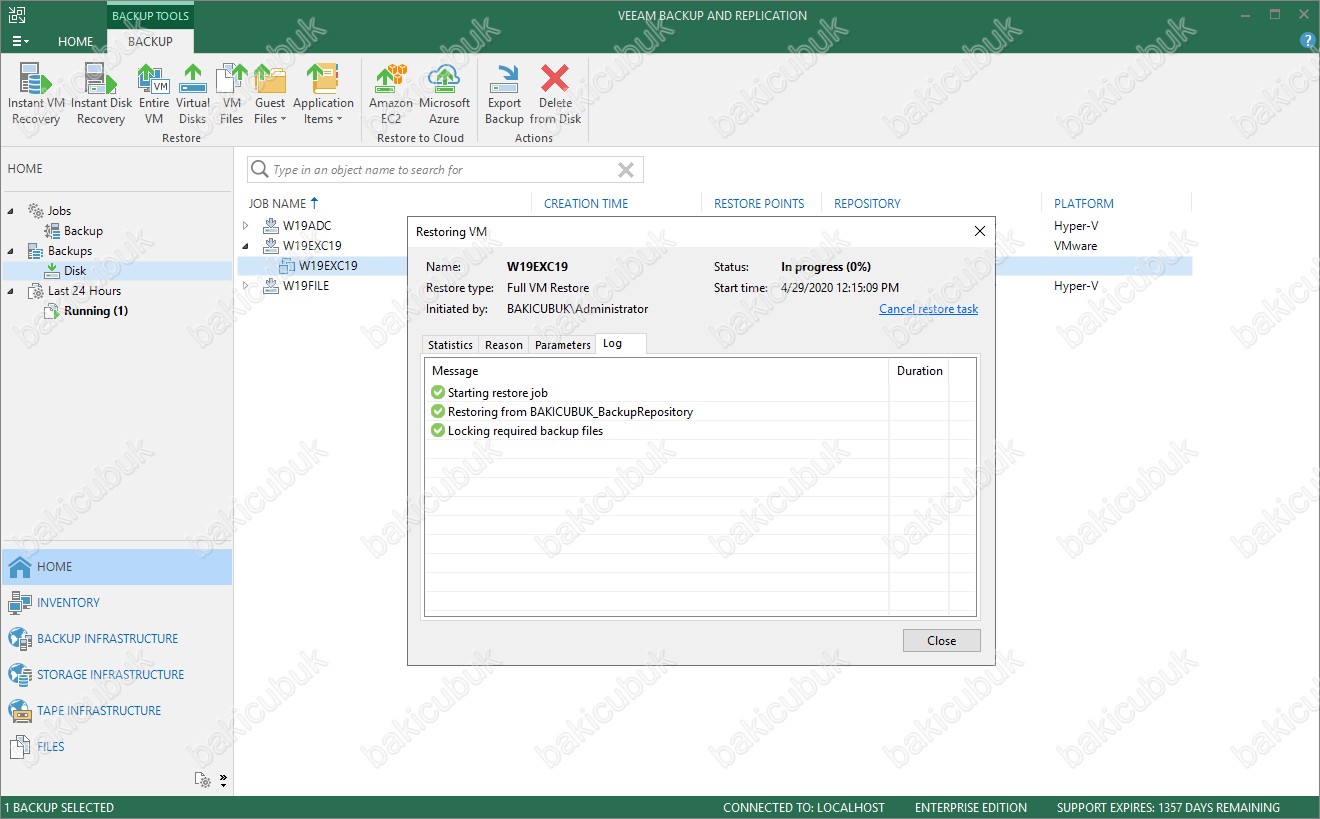Start Instant Disk Recovery

tap(101, 94)
